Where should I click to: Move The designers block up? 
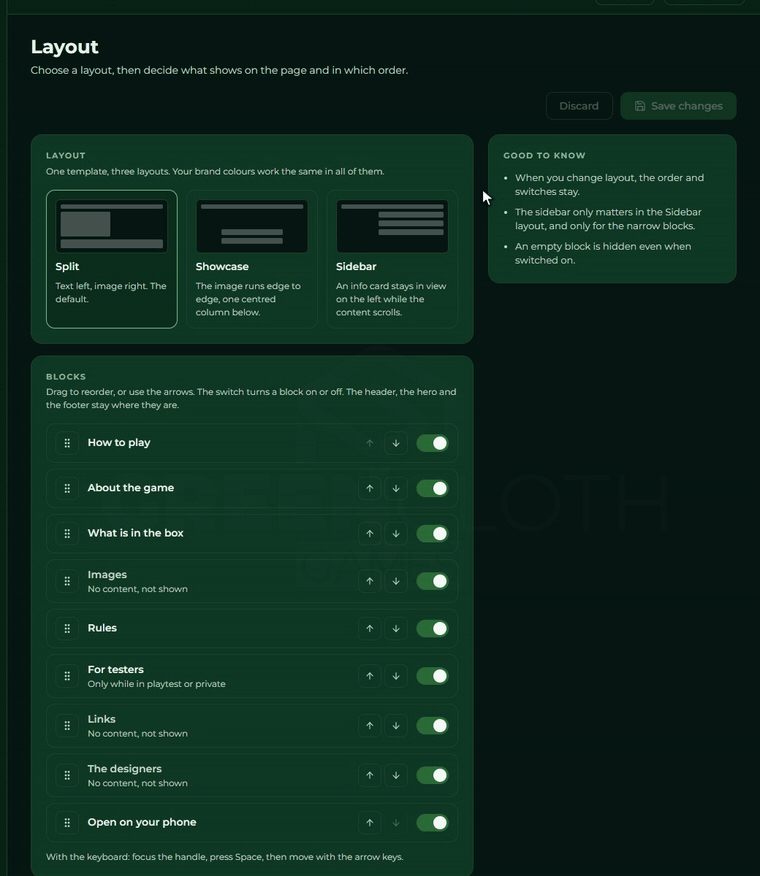pos(369,775)
